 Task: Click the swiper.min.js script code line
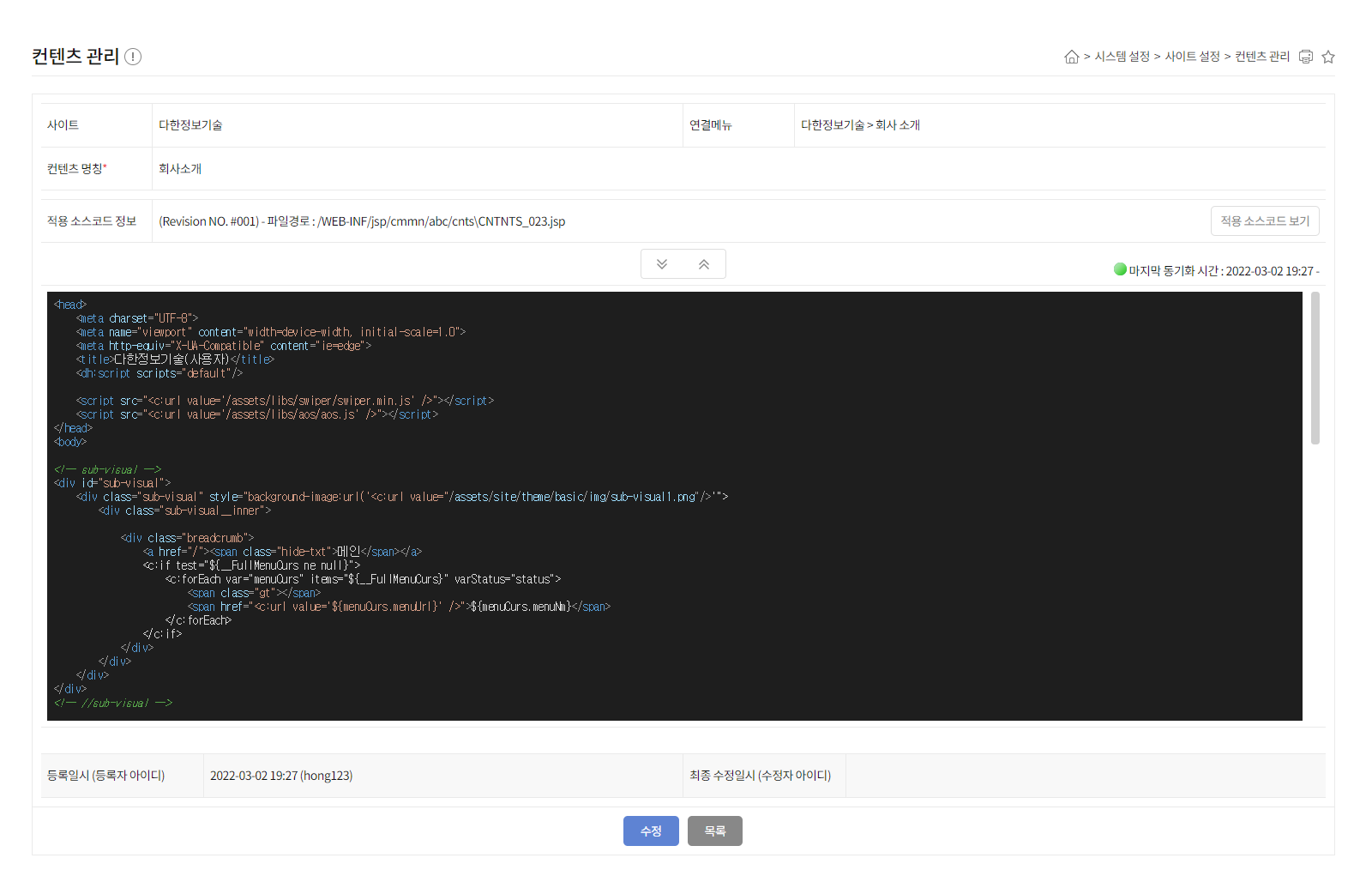[285, 401]
